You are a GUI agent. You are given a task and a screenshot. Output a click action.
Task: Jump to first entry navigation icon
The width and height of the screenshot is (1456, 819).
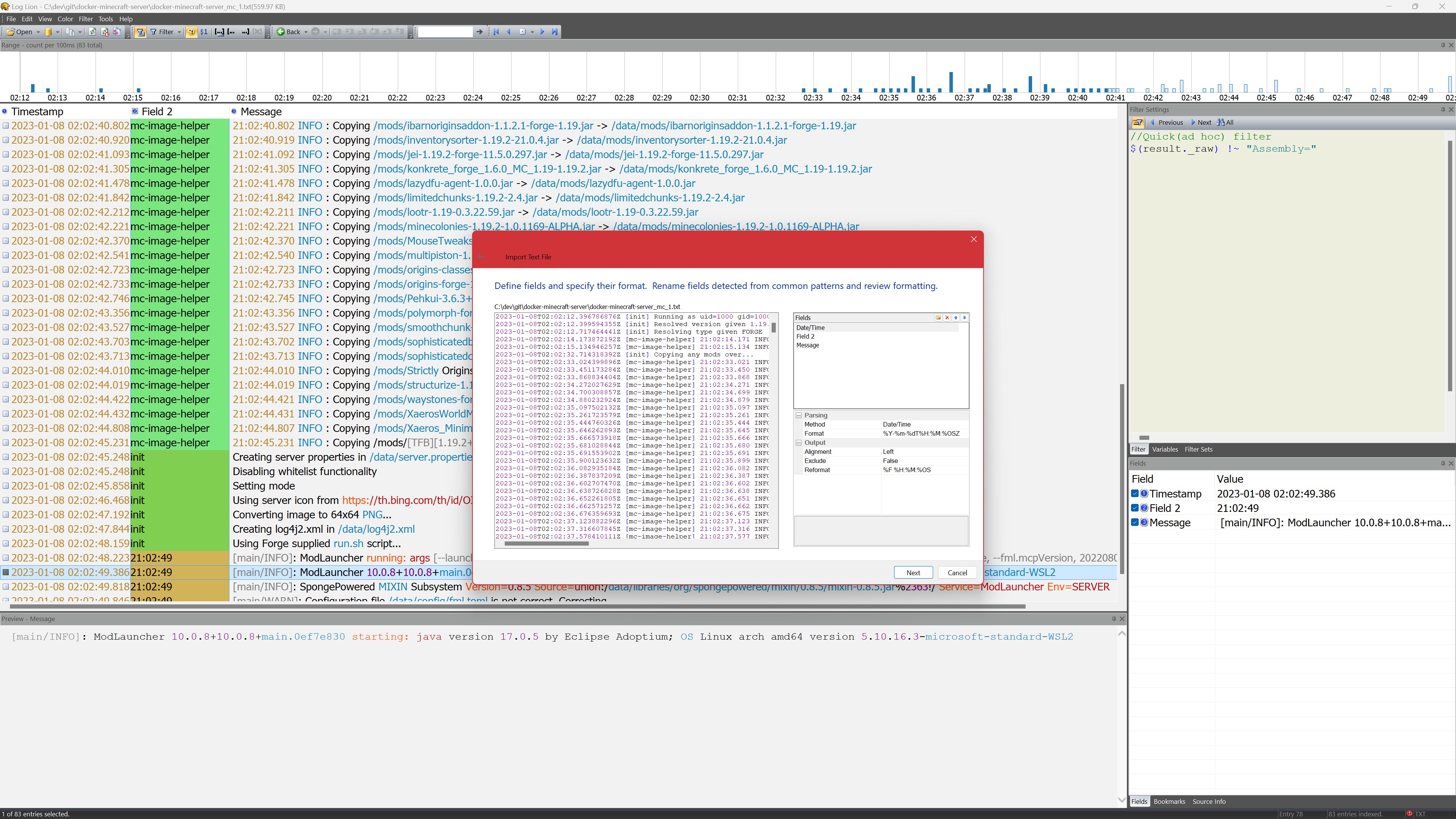(496, 31)
